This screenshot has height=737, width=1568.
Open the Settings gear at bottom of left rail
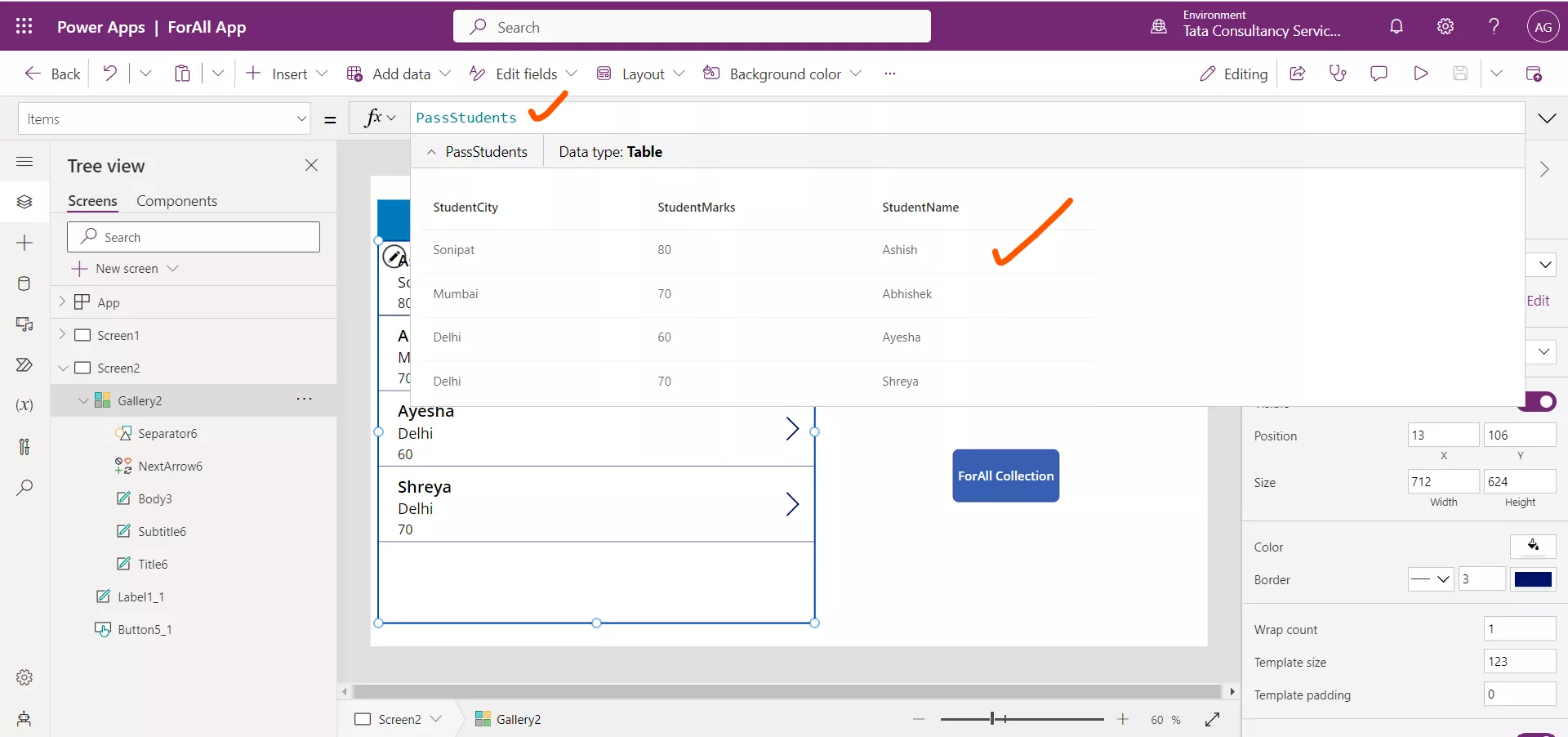point(24,677)
